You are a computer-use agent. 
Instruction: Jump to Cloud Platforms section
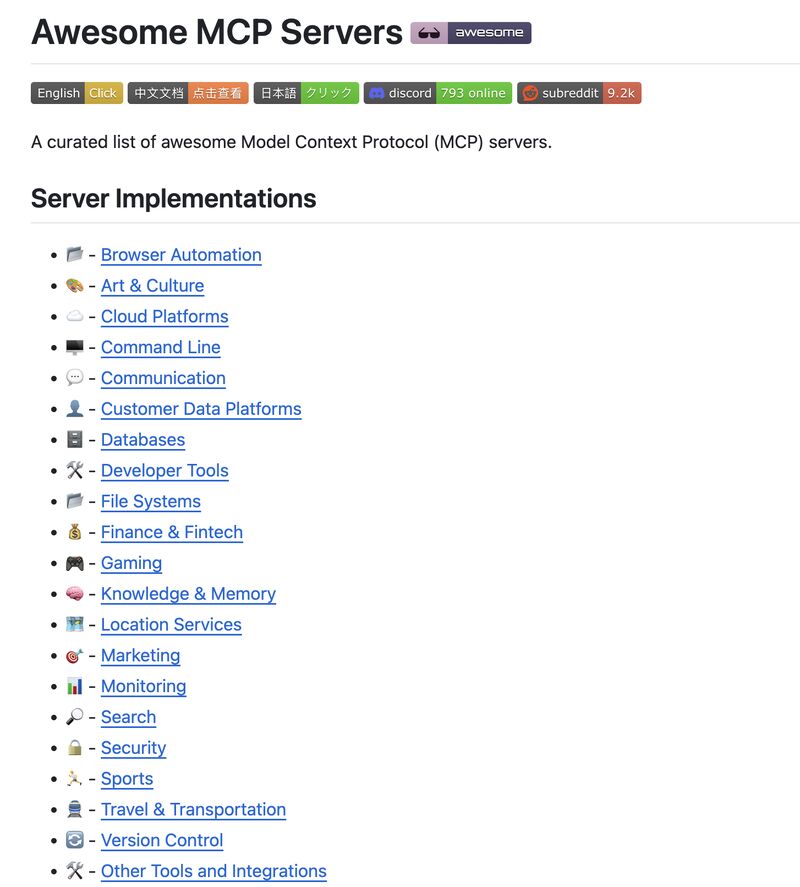(164, 317)
